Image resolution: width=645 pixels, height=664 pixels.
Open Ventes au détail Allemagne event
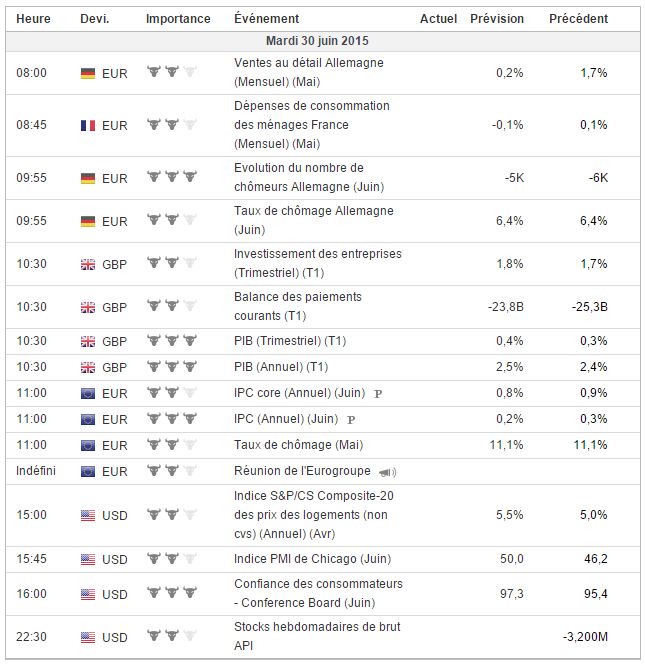click(308, 72)
